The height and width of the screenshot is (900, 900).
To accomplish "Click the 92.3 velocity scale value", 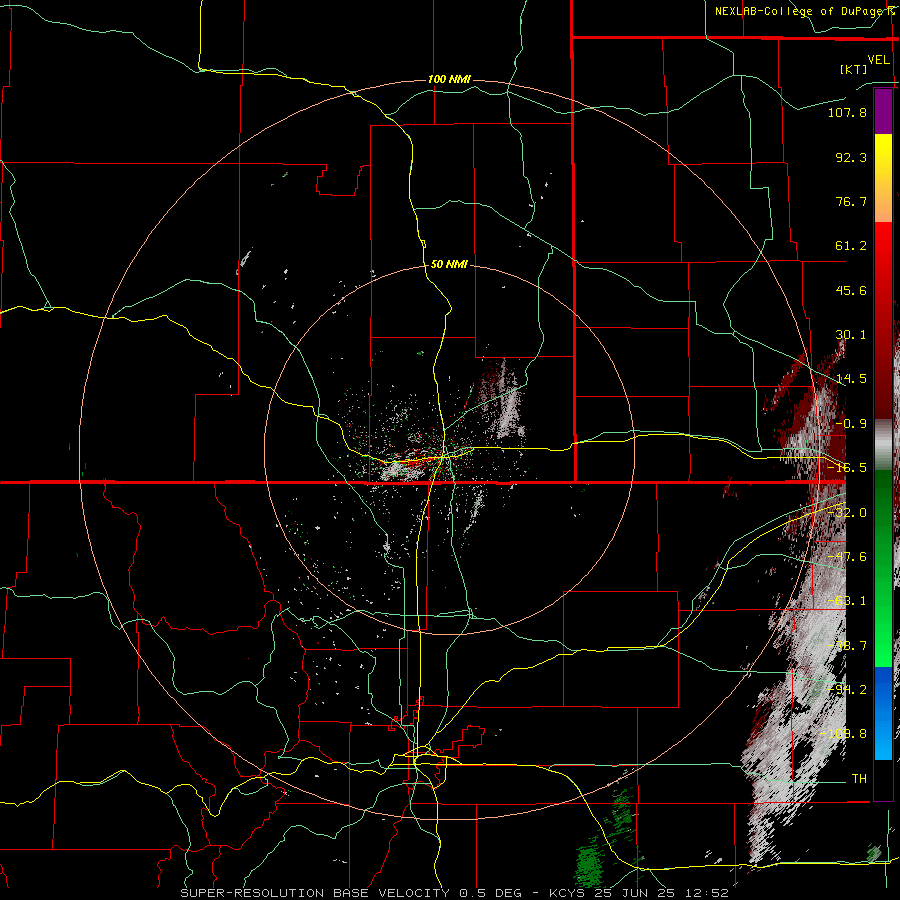I will pyautogui.click(x=851, y=157).
